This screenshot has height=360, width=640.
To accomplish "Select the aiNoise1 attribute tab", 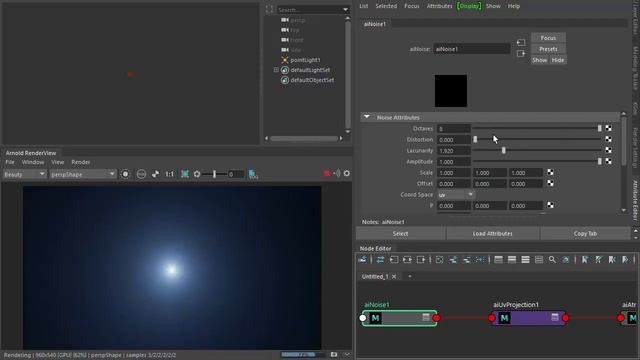I will point(375,24).
